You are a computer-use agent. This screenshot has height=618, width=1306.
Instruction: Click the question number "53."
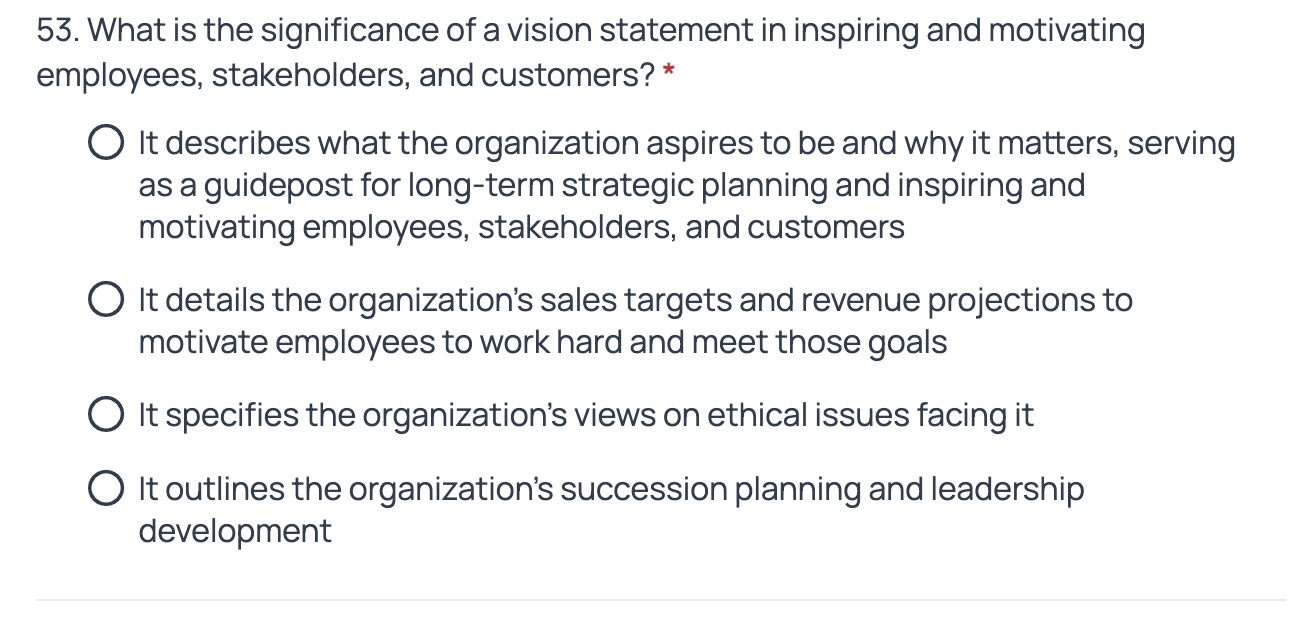coord(58,31)
